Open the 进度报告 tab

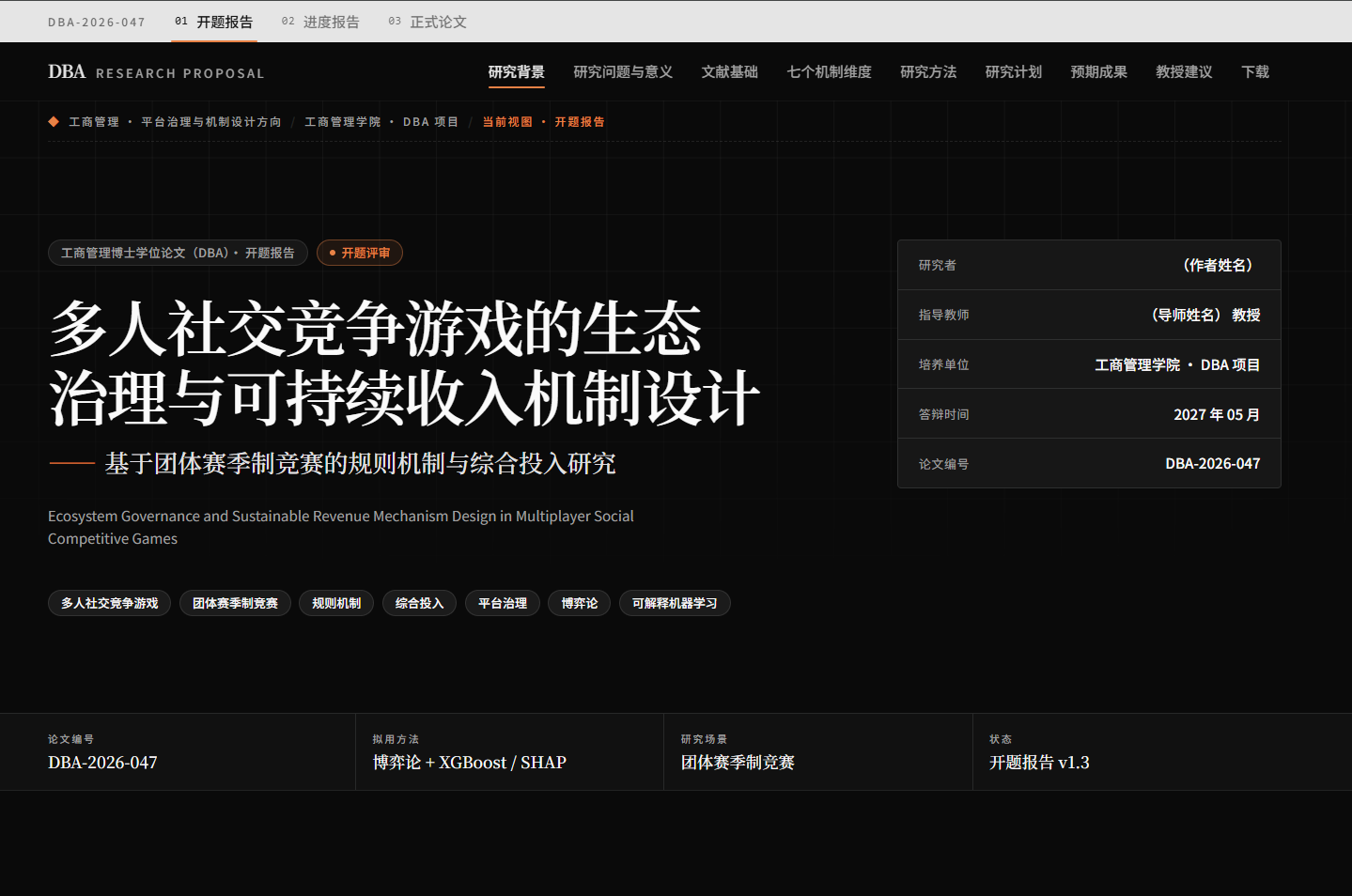pos(319,22)
